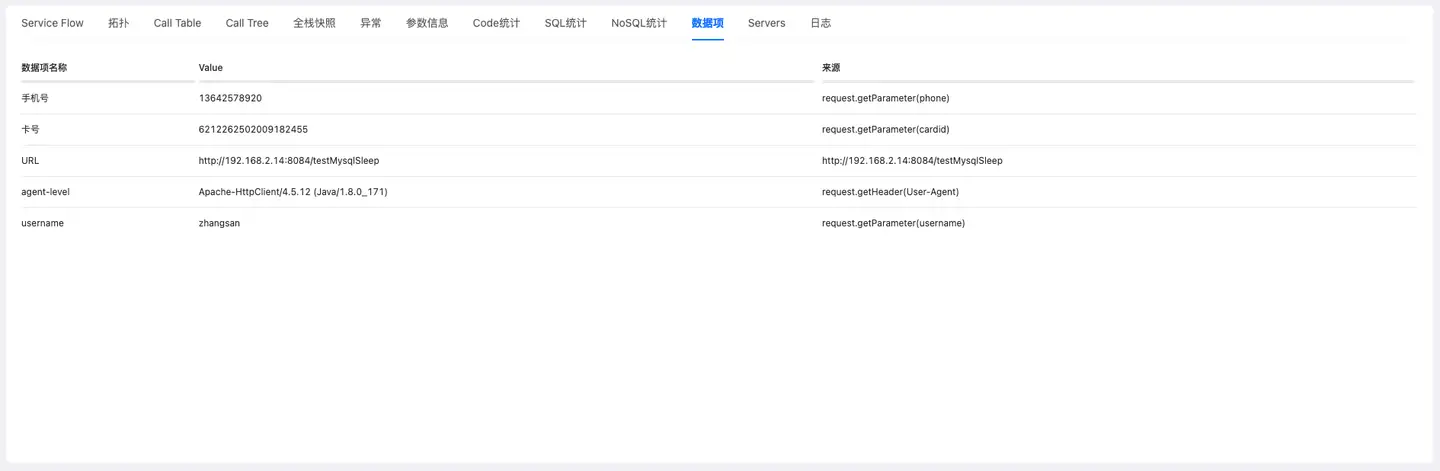Open the Servers tab
1440x471 pixels.
point(766,23)
